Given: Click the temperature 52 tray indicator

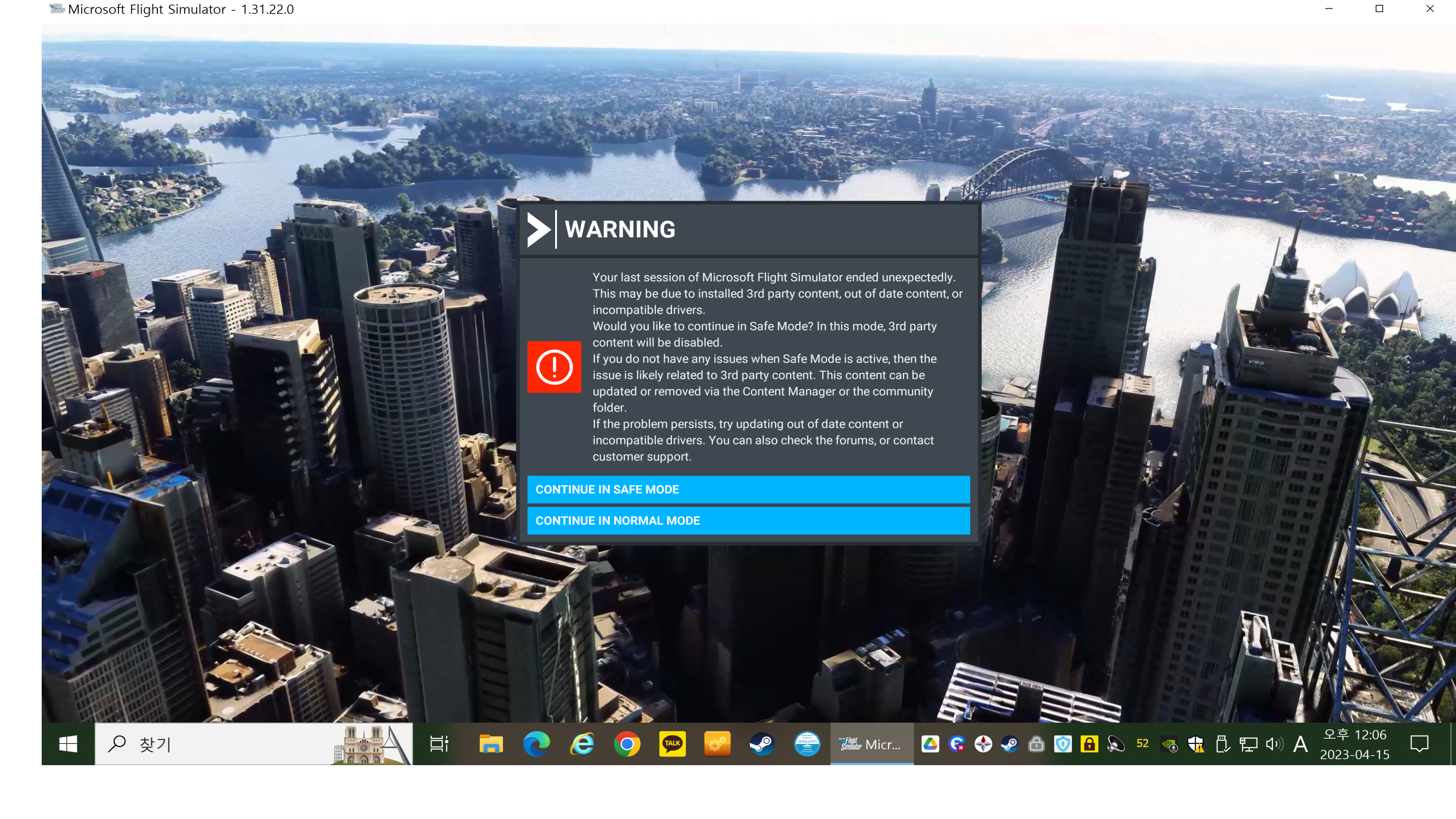Looking at the screenshot, I should (x=1142, y=744).
